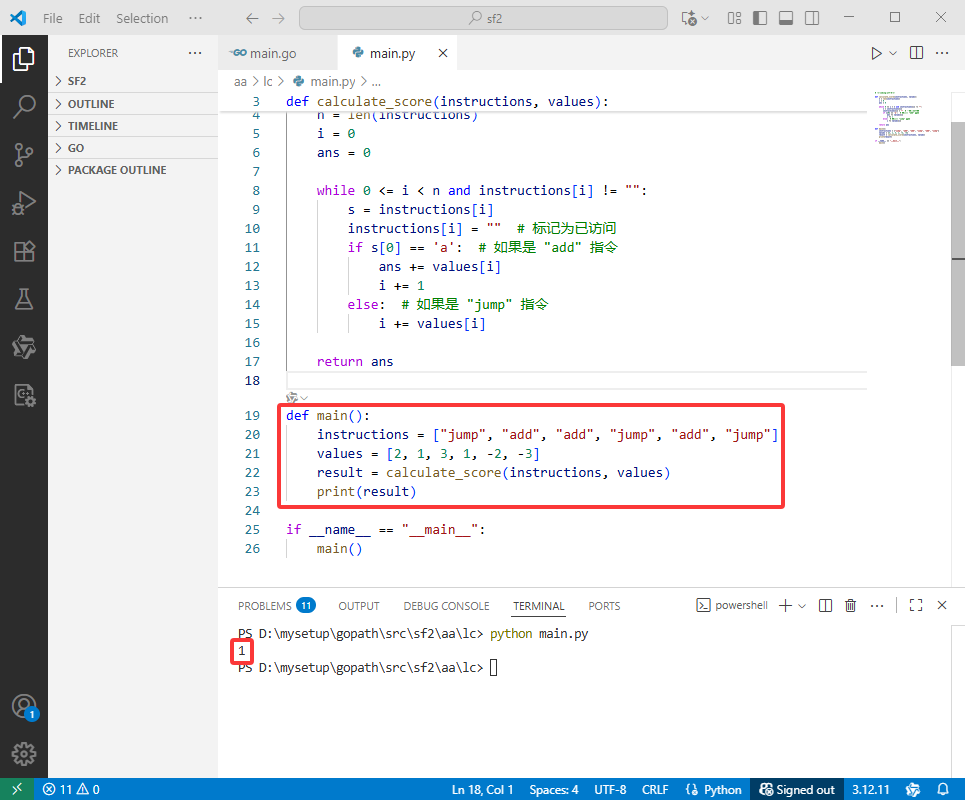Toggle secondary side bar visibility

(812, 18)
